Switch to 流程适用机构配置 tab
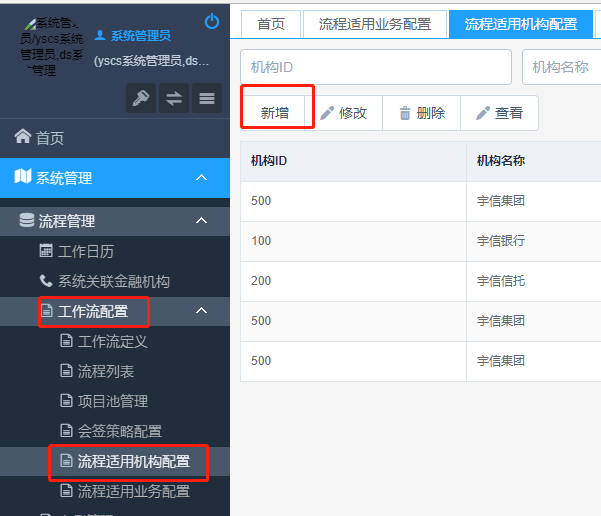 521,24
